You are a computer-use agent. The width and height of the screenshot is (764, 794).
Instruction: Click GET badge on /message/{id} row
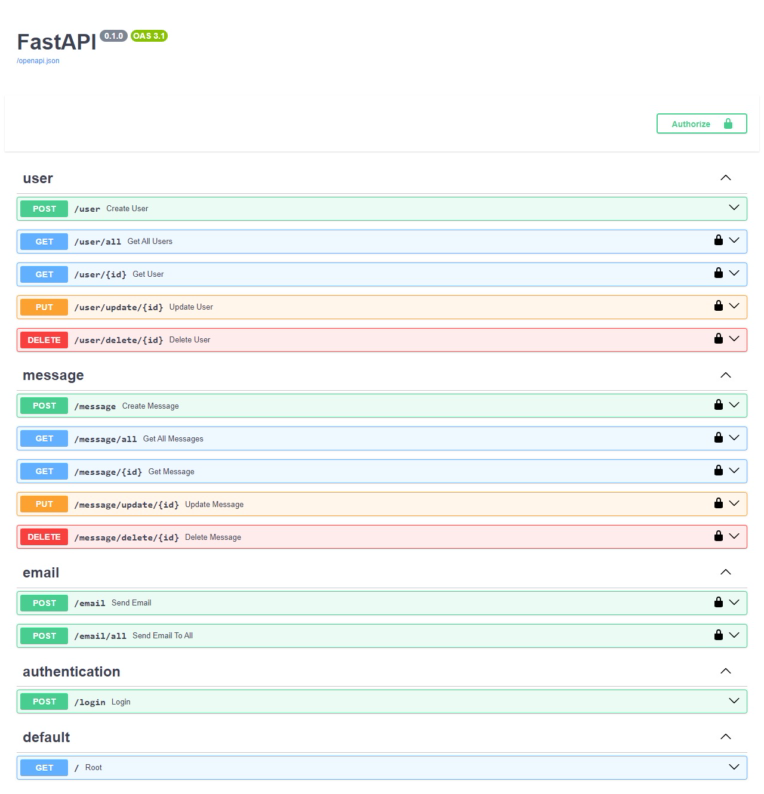[44, 471]
